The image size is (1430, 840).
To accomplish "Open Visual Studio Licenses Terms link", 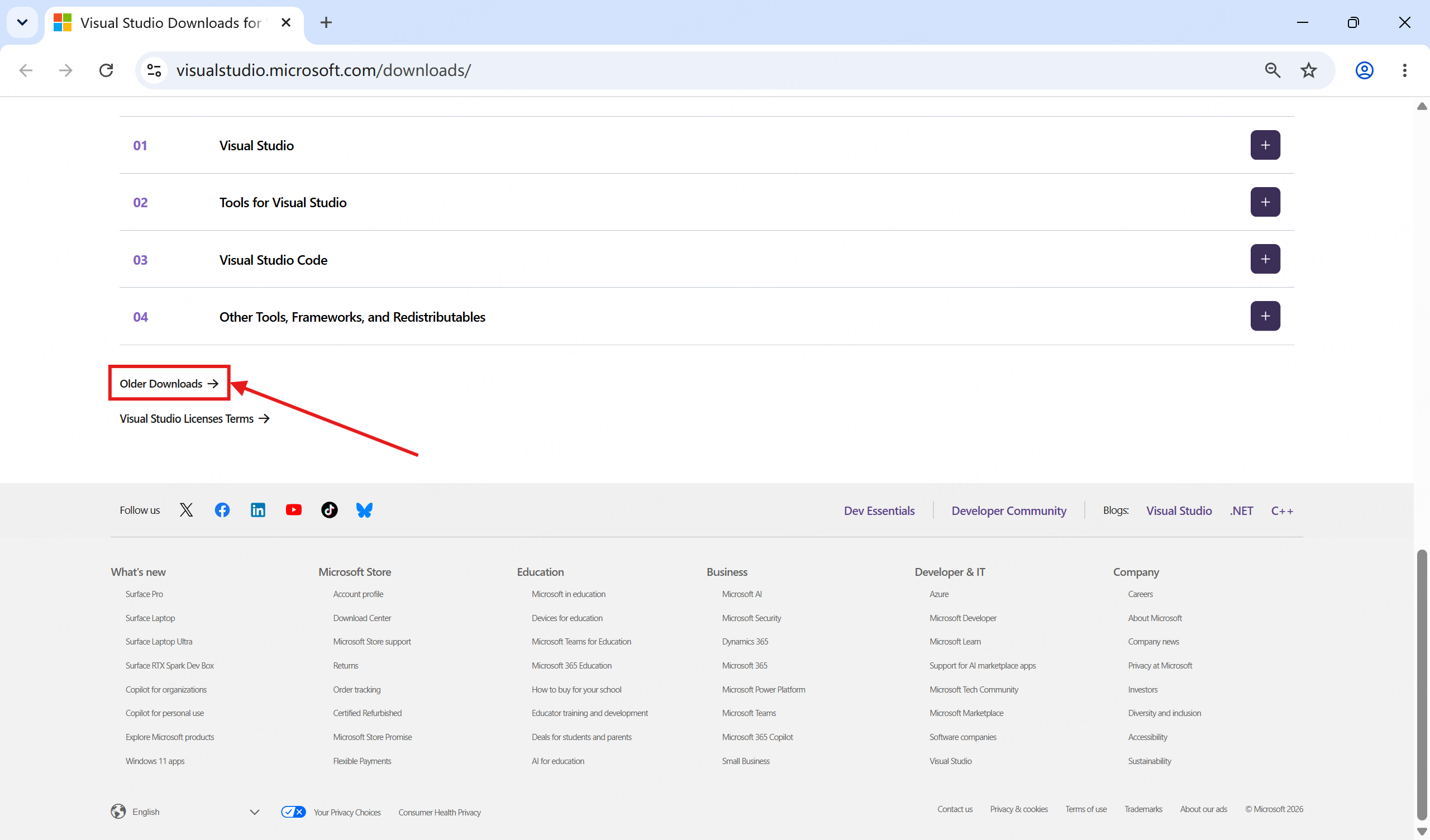I will 194,419.
